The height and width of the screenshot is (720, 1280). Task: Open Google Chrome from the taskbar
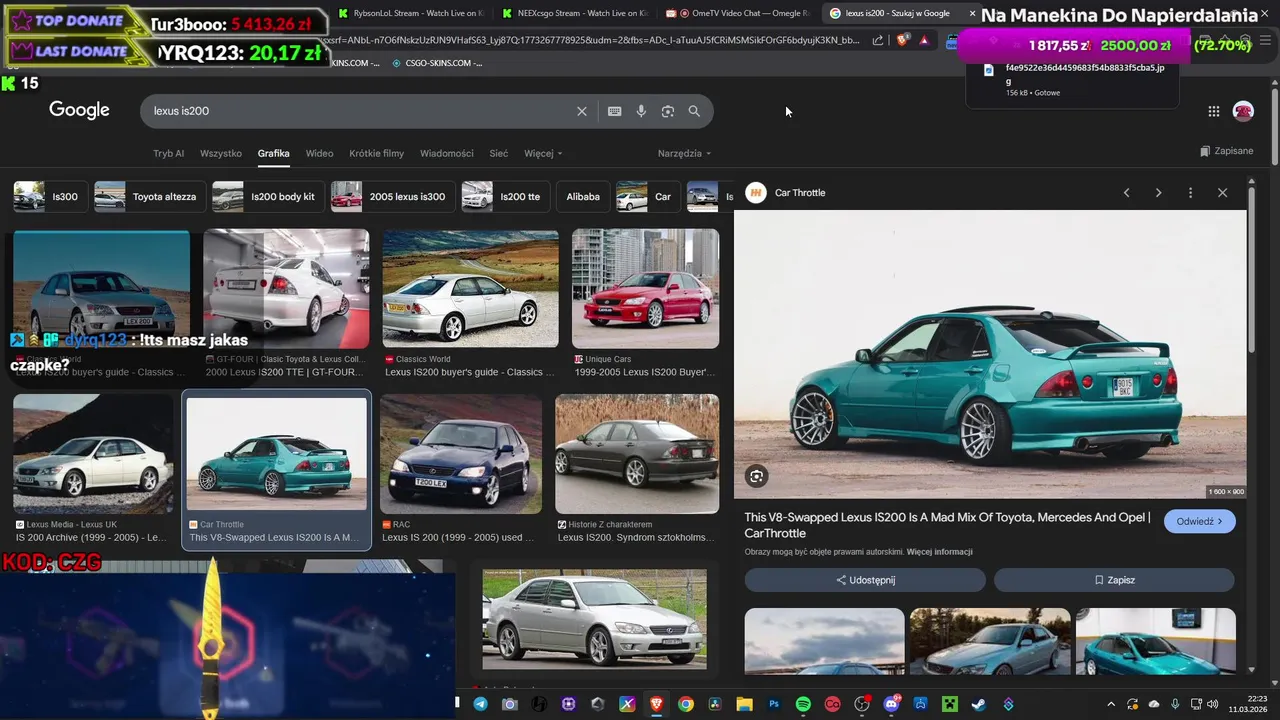pyautogui.click(x=686, y=704)
